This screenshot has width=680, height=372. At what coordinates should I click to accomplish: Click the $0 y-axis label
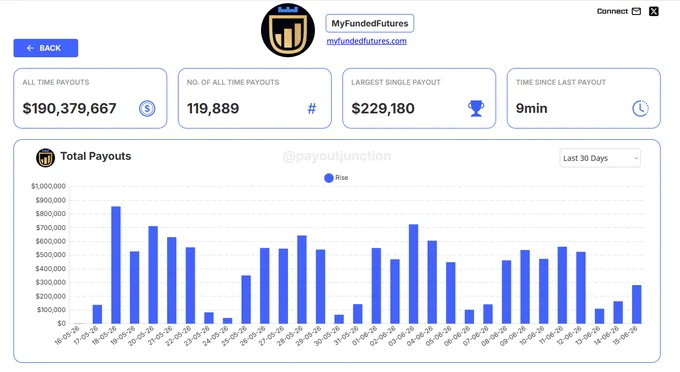click(62, 323)
